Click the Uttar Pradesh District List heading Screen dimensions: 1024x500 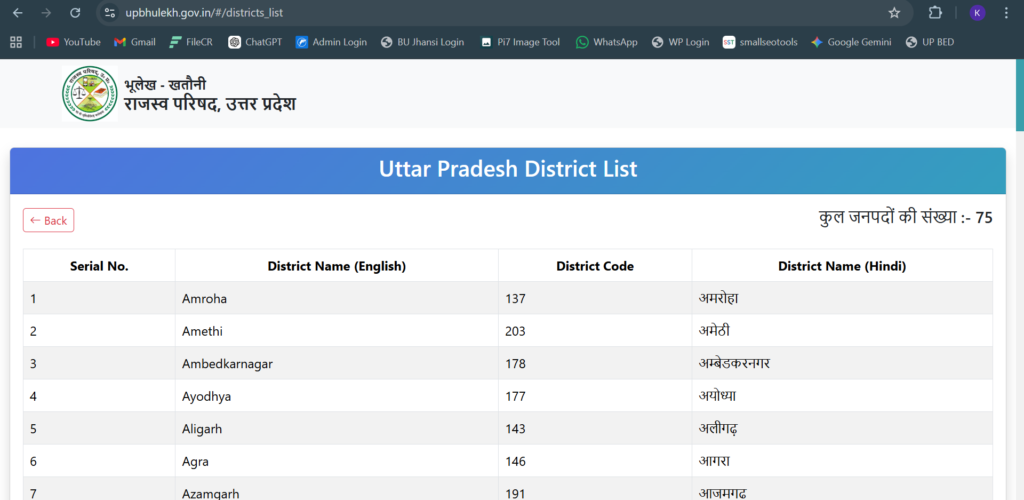click(508, 170)
